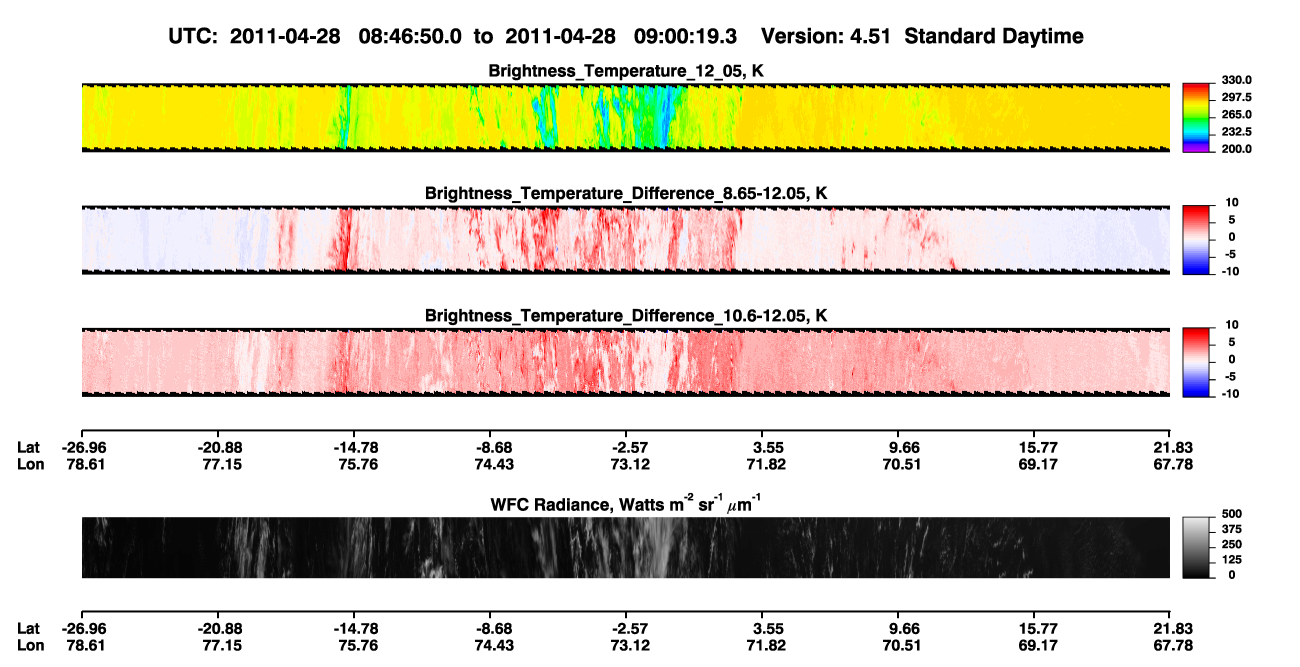Click the 10.6-12.05 difference image strip
This screenshot has height=667, width=1300.
(x=626, y=363)
